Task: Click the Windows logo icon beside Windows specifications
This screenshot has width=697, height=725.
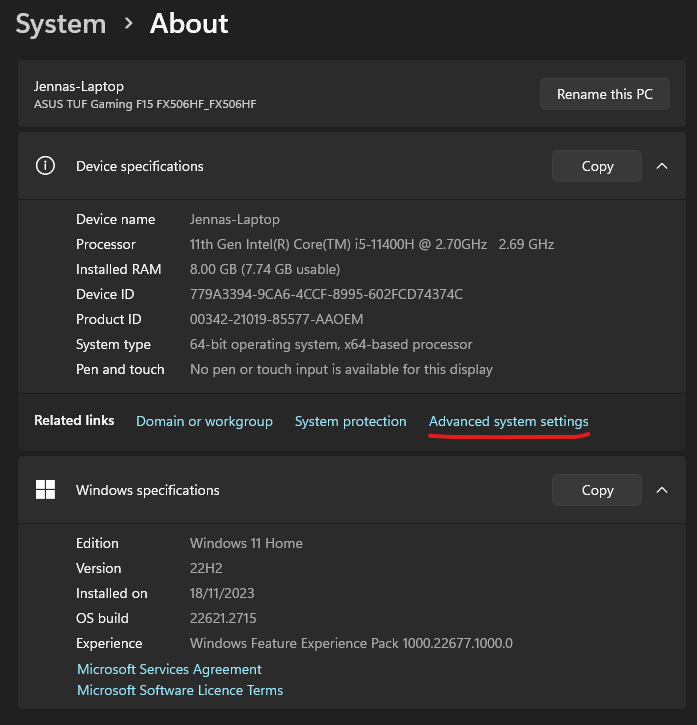Action: (x=45, y=490)
